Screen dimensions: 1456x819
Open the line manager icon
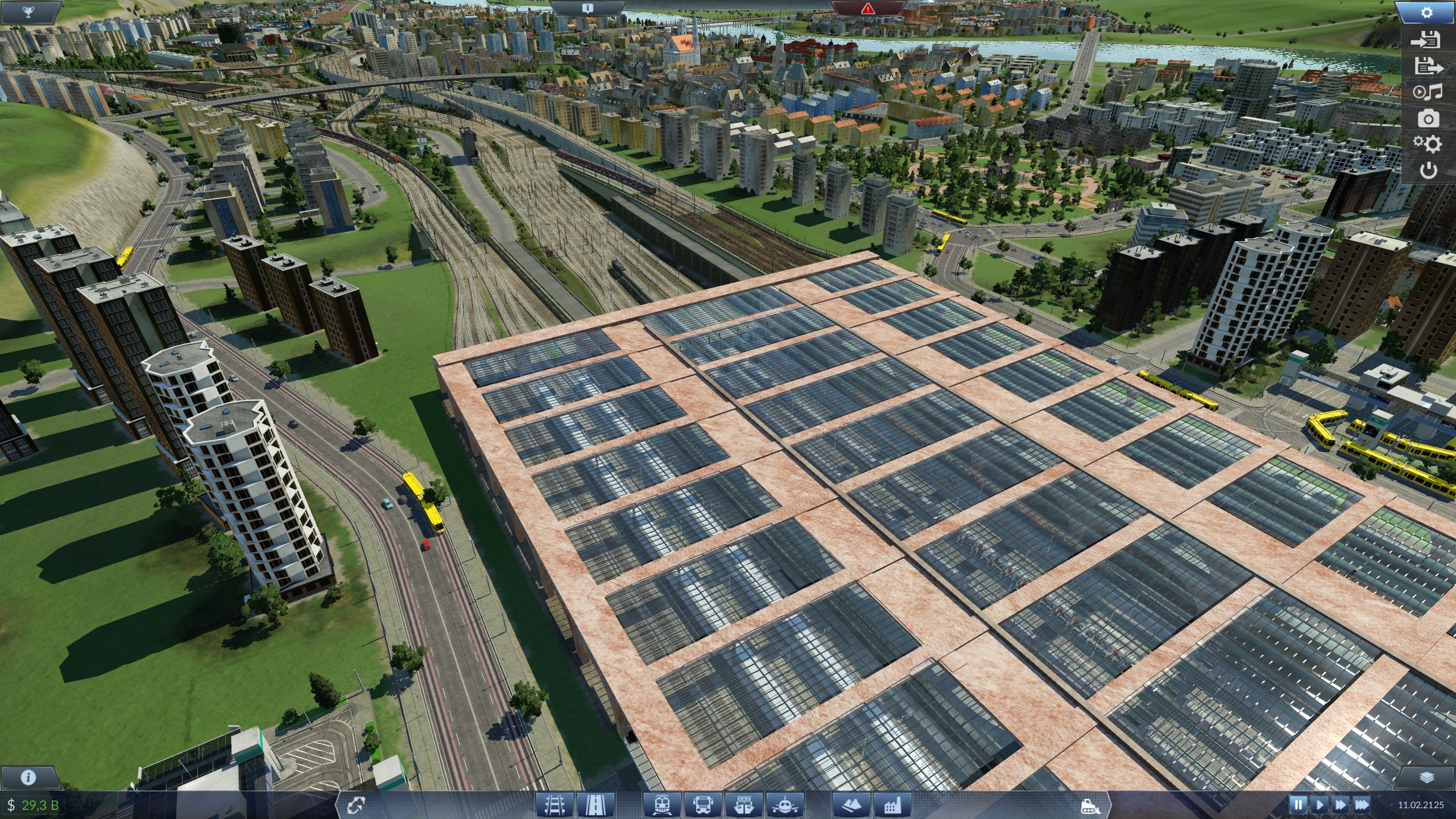(356, 805)
